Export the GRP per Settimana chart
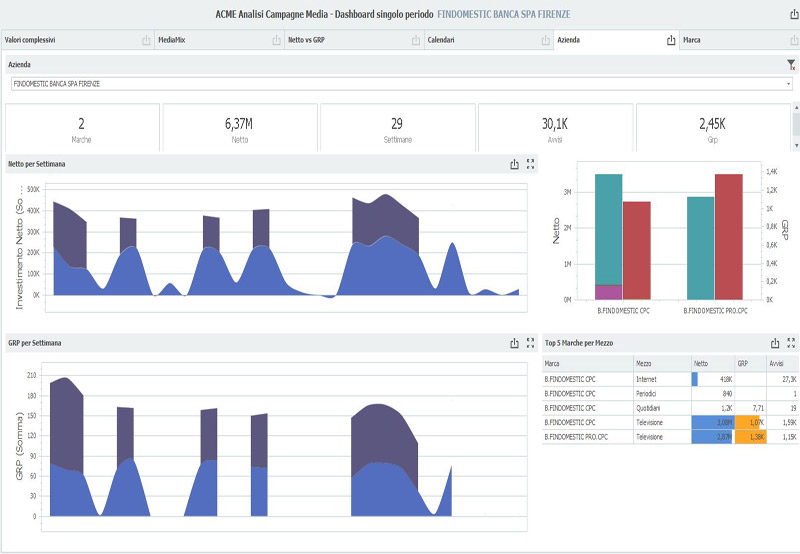The width and height of the screenshot is (800, 554). click(514, 343)
